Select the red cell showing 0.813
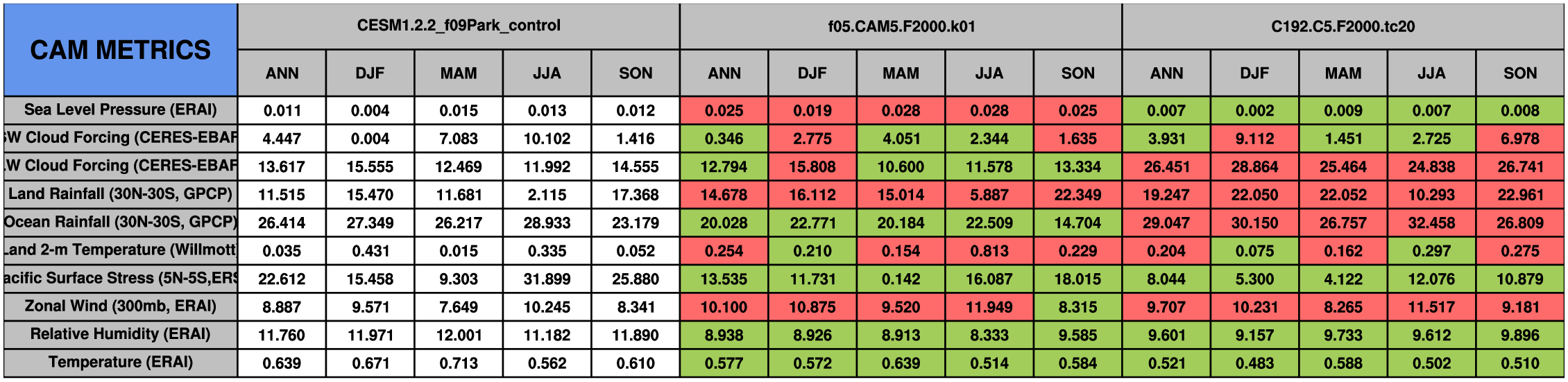The width and height of the screenshot is (1568, 382). pyautogui.click(x=989, y=250)
